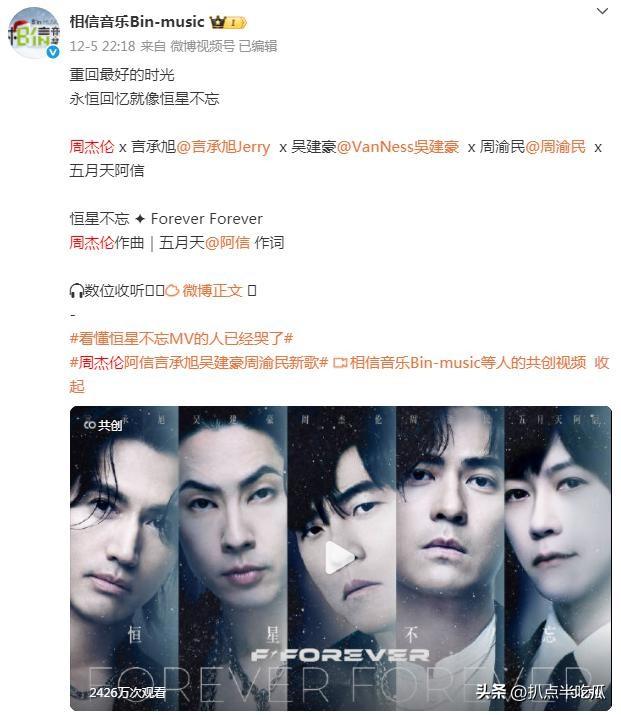Play the Forever Forever video
Viewport: 621px width, 715px height.
(x=340, y=557)
